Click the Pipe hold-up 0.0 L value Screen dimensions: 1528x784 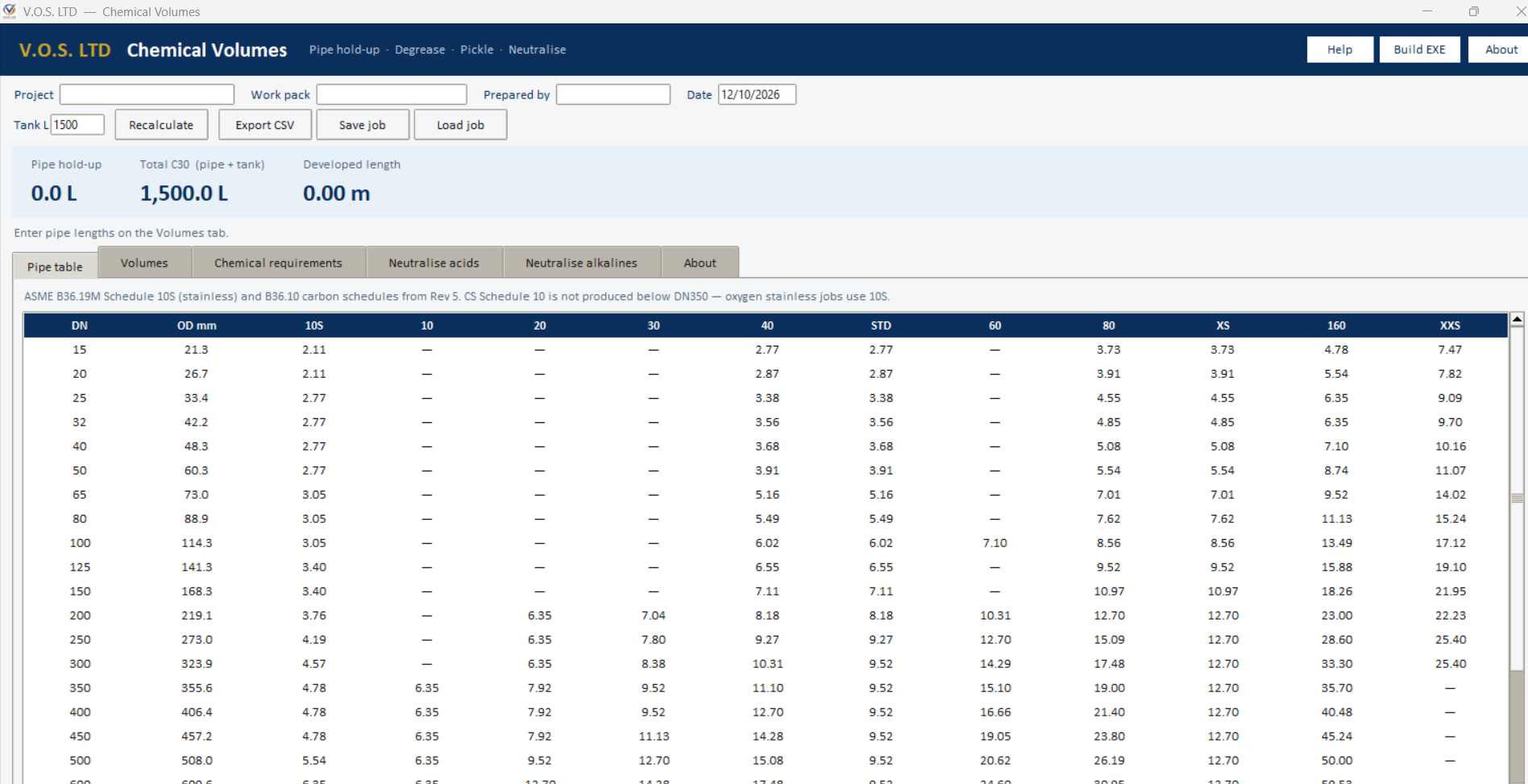[x=54, y=193]
